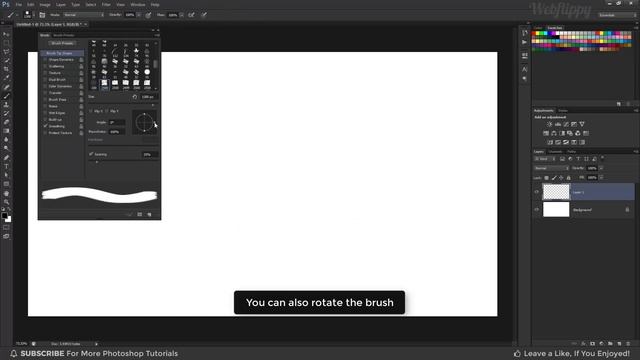Select the Horizontal Type tool
The image size is (640, 360).
click(x=6, y=166)
